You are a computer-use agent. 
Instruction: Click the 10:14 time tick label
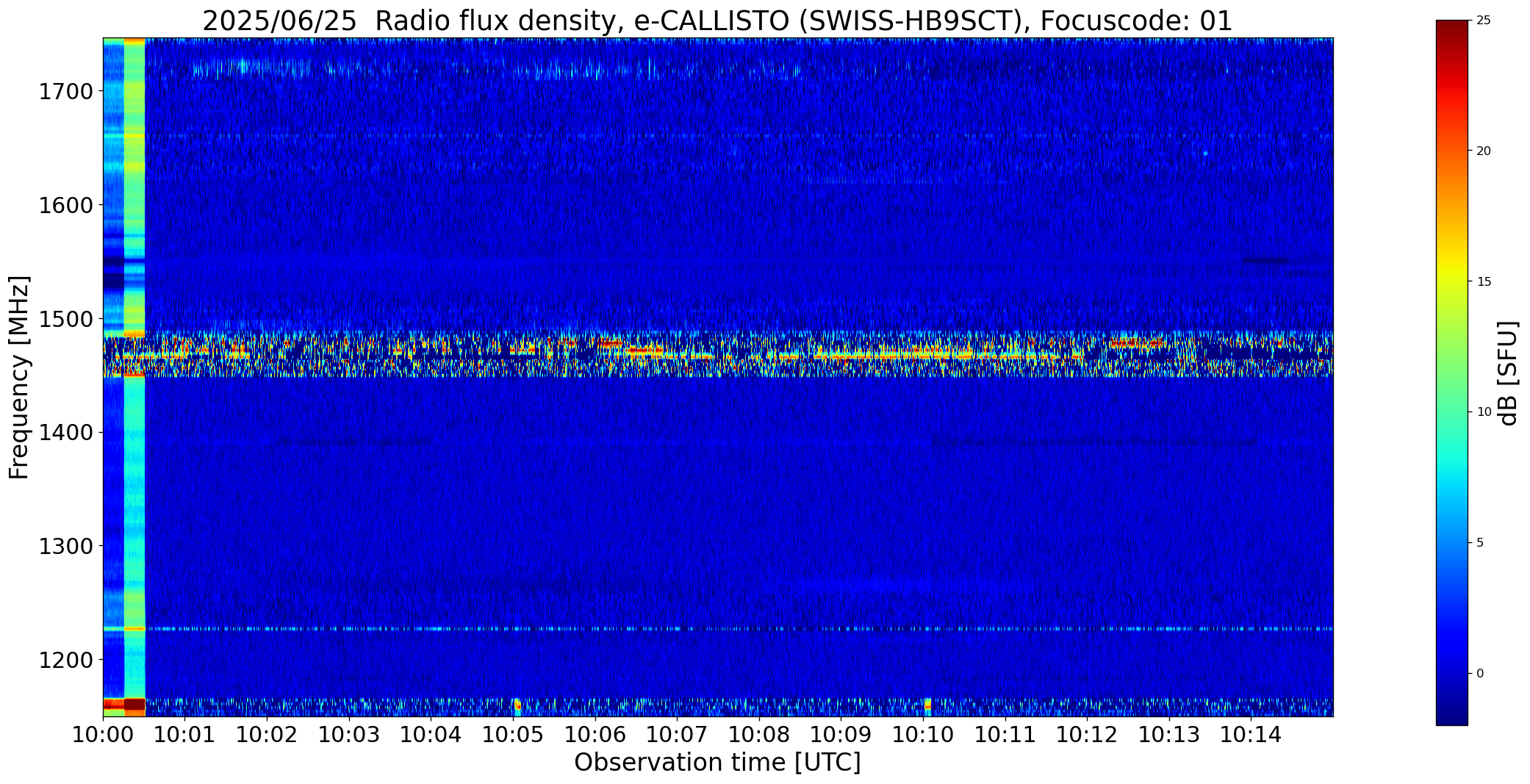(1251, 735)
